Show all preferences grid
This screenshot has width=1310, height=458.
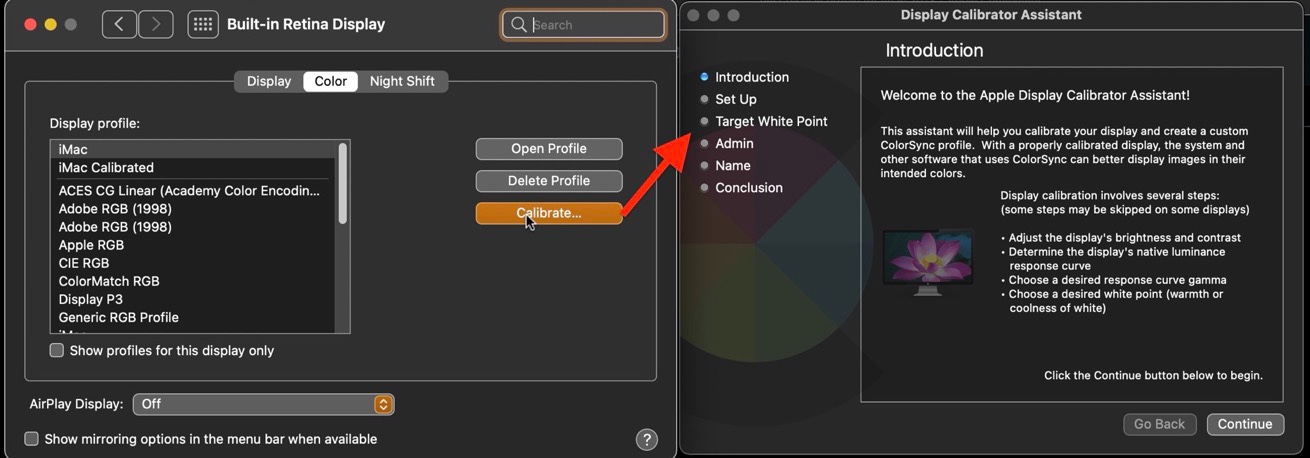[203, 24]
